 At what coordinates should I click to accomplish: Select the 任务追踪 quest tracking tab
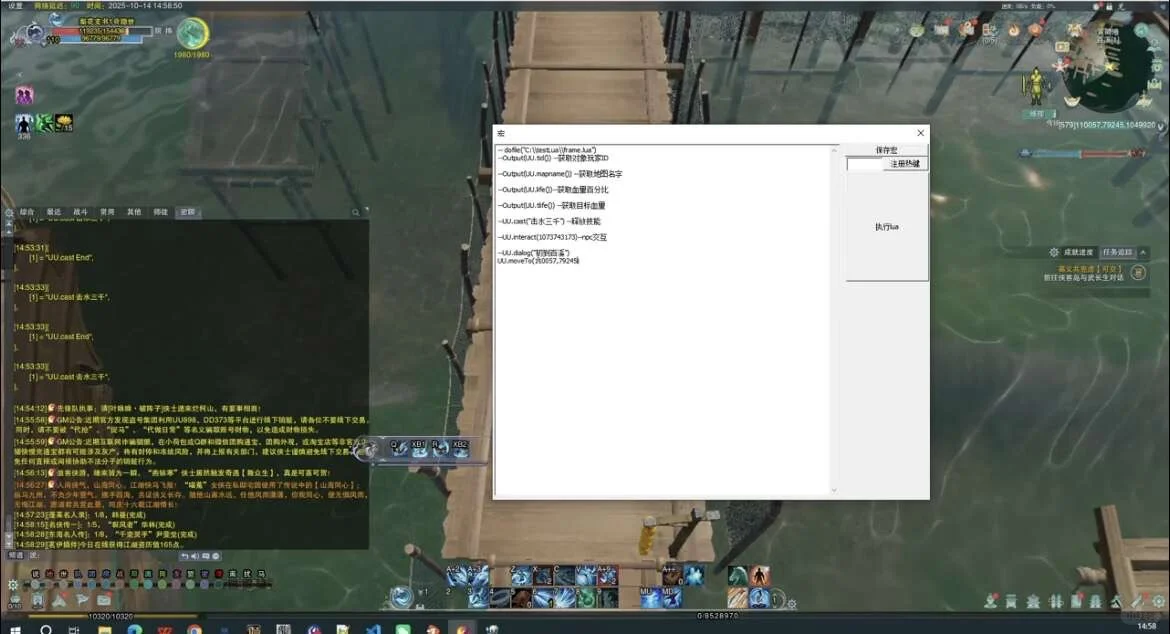pos(1118,252)
